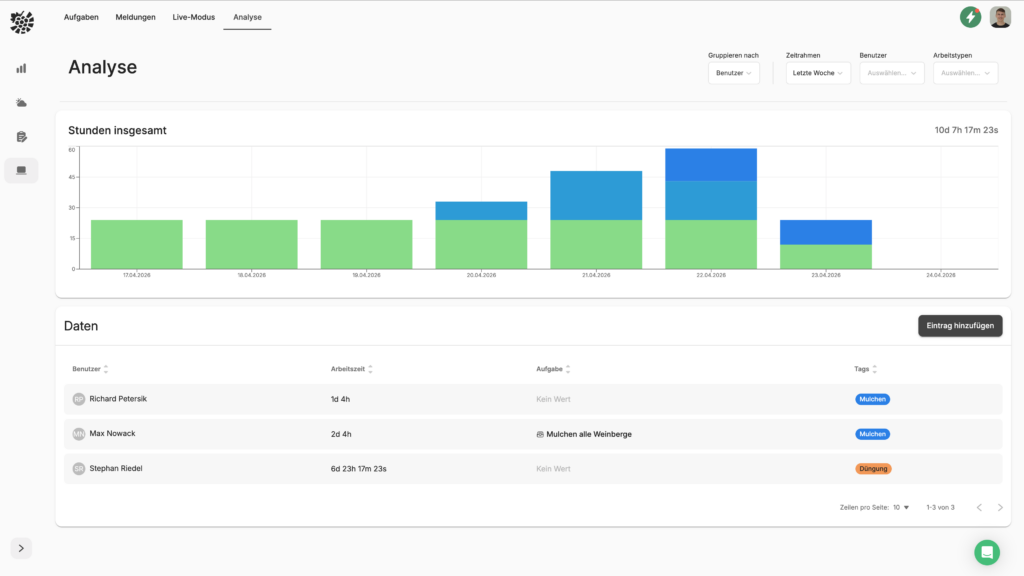The height and width of the screenshot is (576, 1024).
Task: Open the user profile avatar
Action: tap(1000, 17)
